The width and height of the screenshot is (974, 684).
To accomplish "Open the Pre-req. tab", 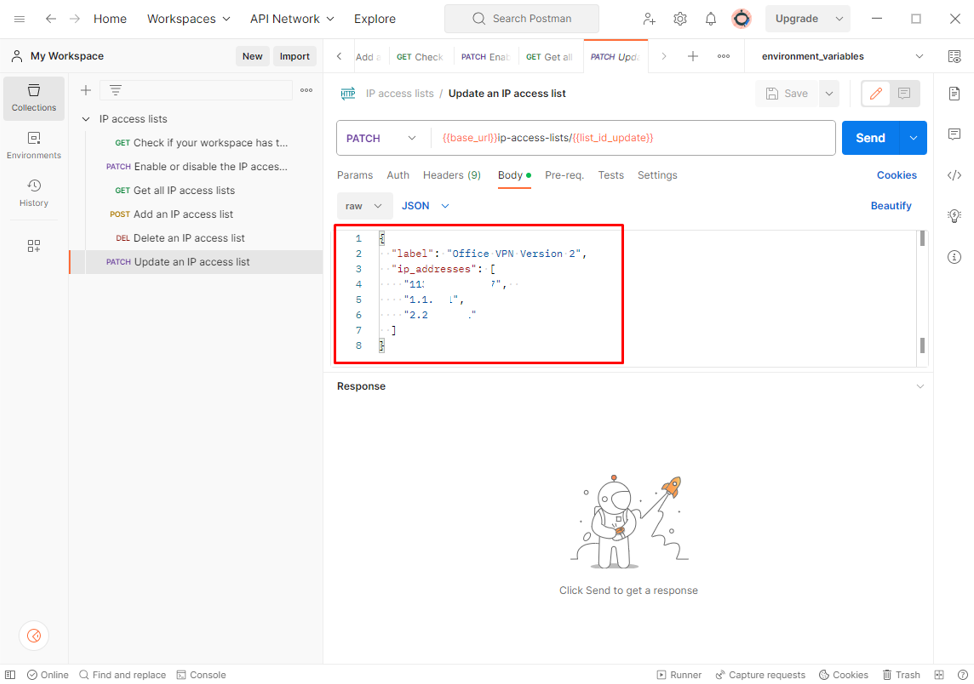I will tap(564, 175).
